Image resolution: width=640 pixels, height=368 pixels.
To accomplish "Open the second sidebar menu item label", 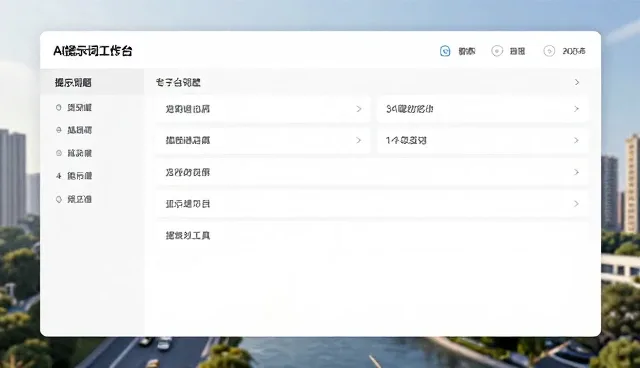I will point(79,130).
